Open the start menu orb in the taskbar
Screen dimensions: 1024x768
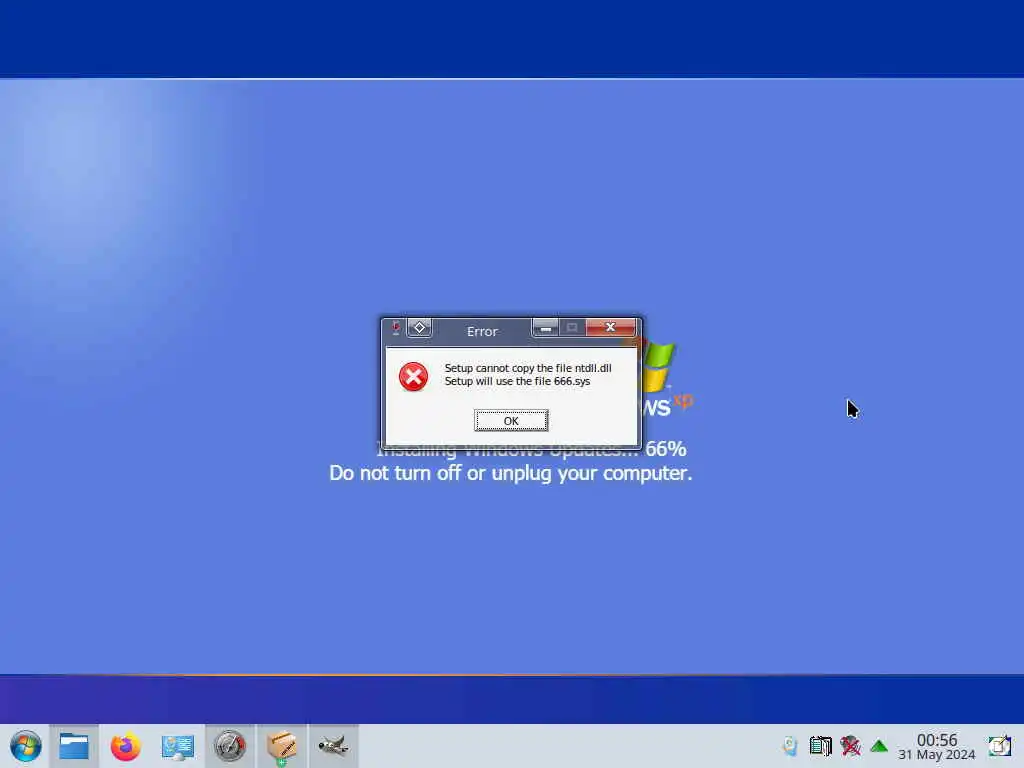pos(25,746)
